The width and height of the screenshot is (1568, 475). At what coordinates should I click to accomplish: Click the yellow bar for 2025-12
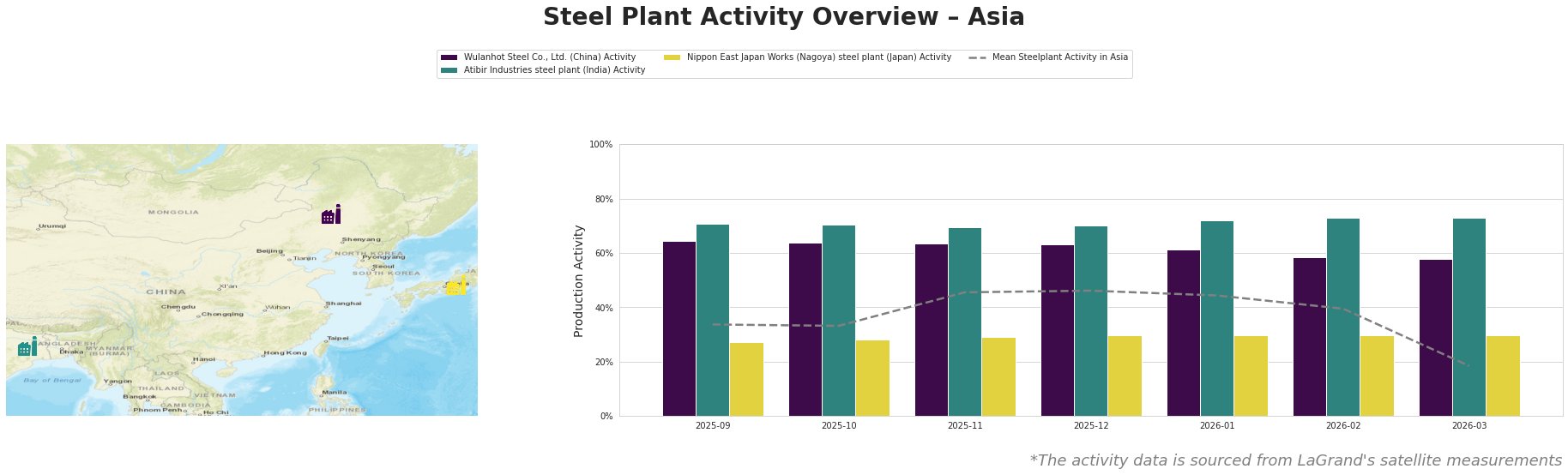tap(1125, 376)
